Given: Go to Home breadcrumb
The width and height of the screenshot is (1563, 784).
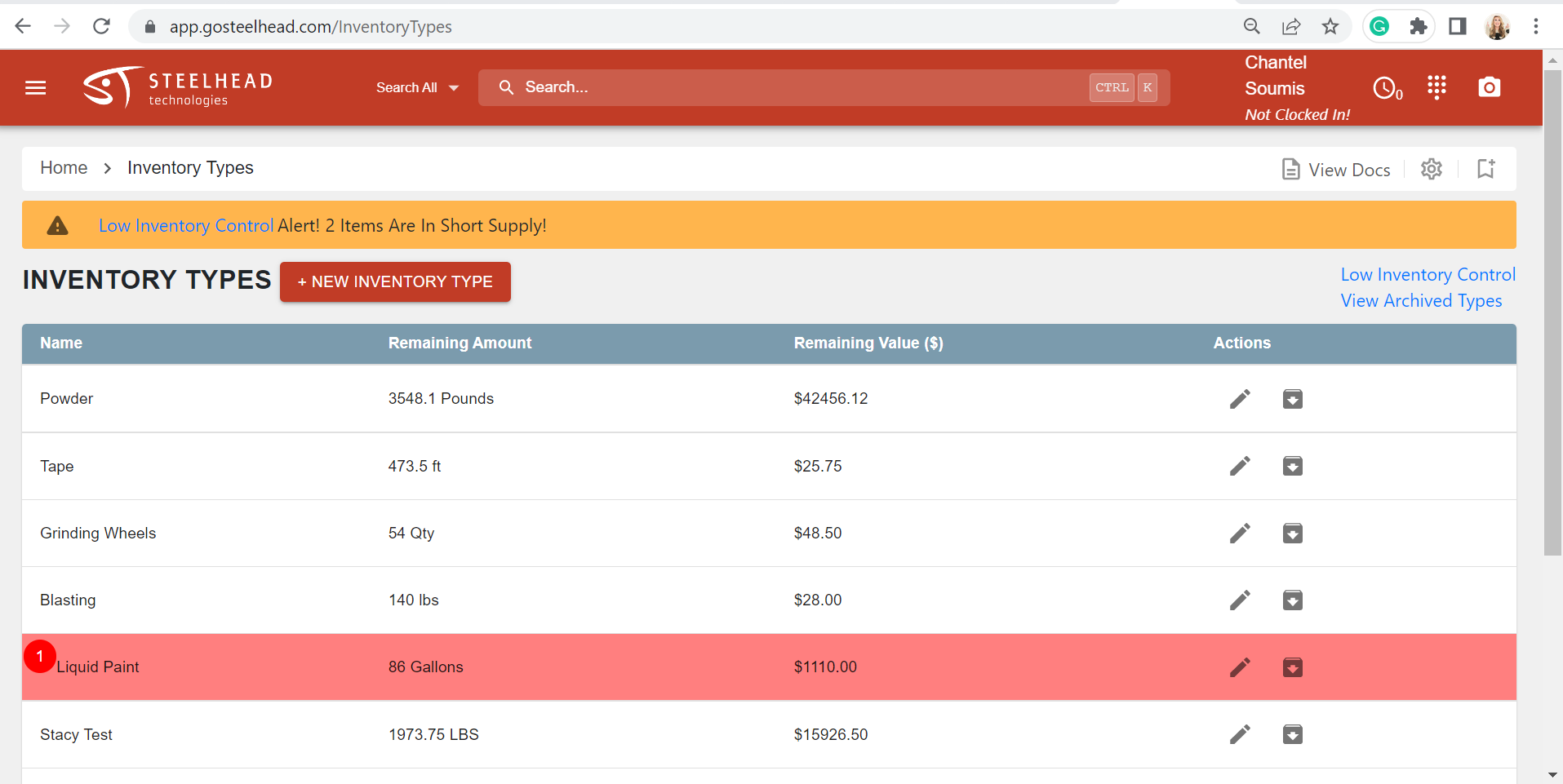Looking at the screenshot, I should (64, 168).
